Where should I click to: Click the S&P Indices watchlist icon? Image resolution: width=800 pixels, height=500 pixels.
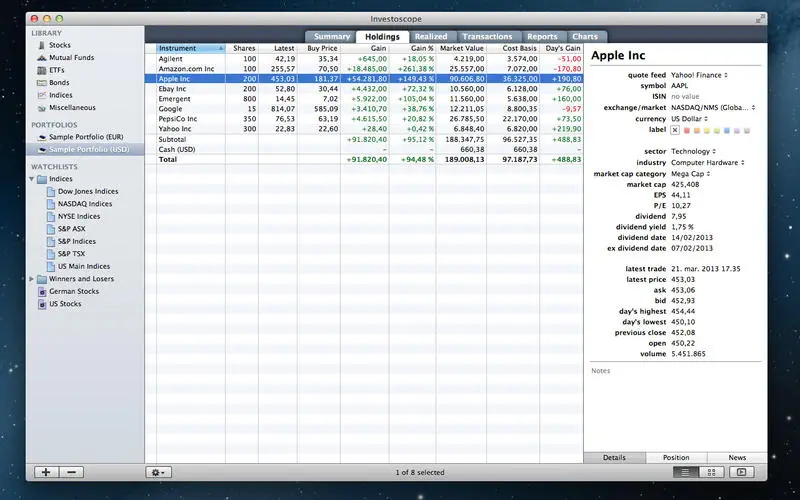point(51,241)
